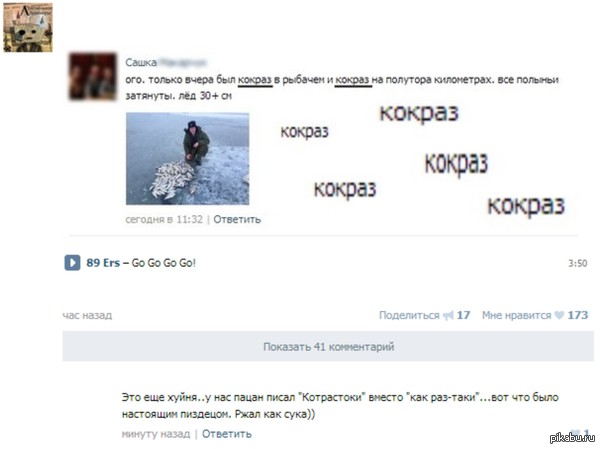Open the artist link 89 Ers
The width and height of the screenshot is (600, 449).
103,263
